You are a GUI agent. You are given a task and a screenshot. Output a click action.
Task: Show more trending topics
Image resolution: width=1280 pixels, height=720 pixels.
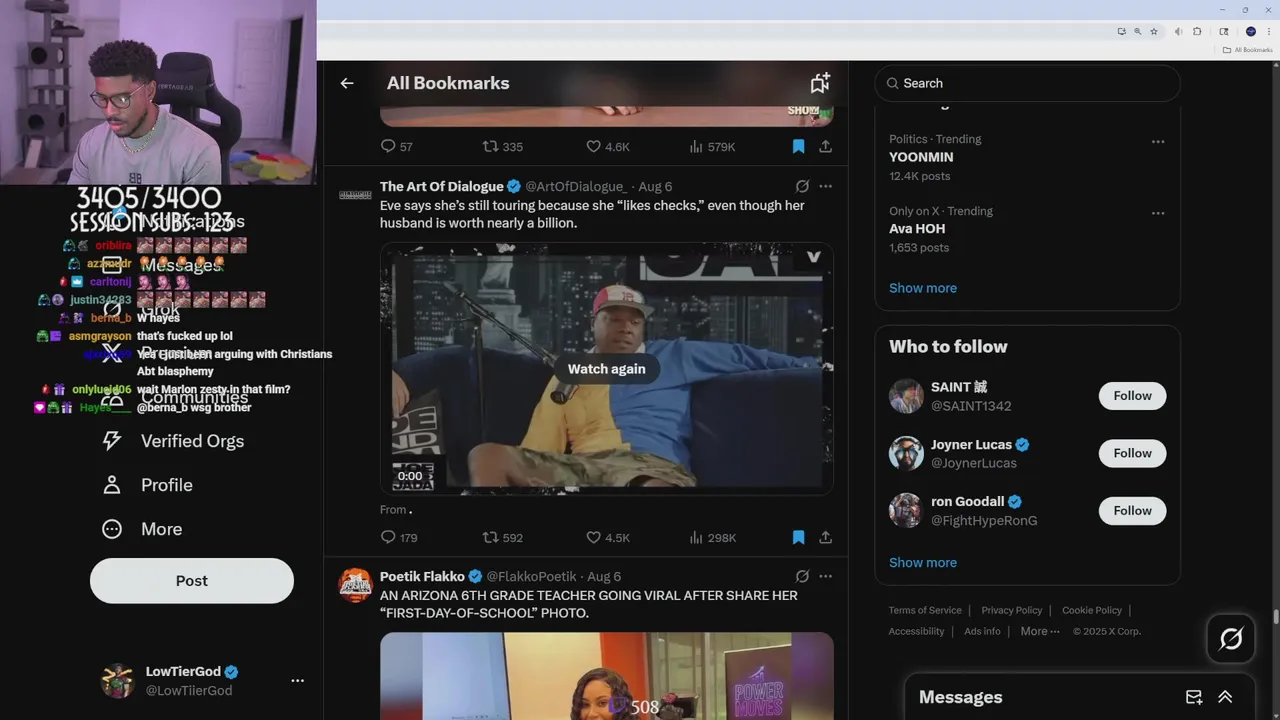923,288
